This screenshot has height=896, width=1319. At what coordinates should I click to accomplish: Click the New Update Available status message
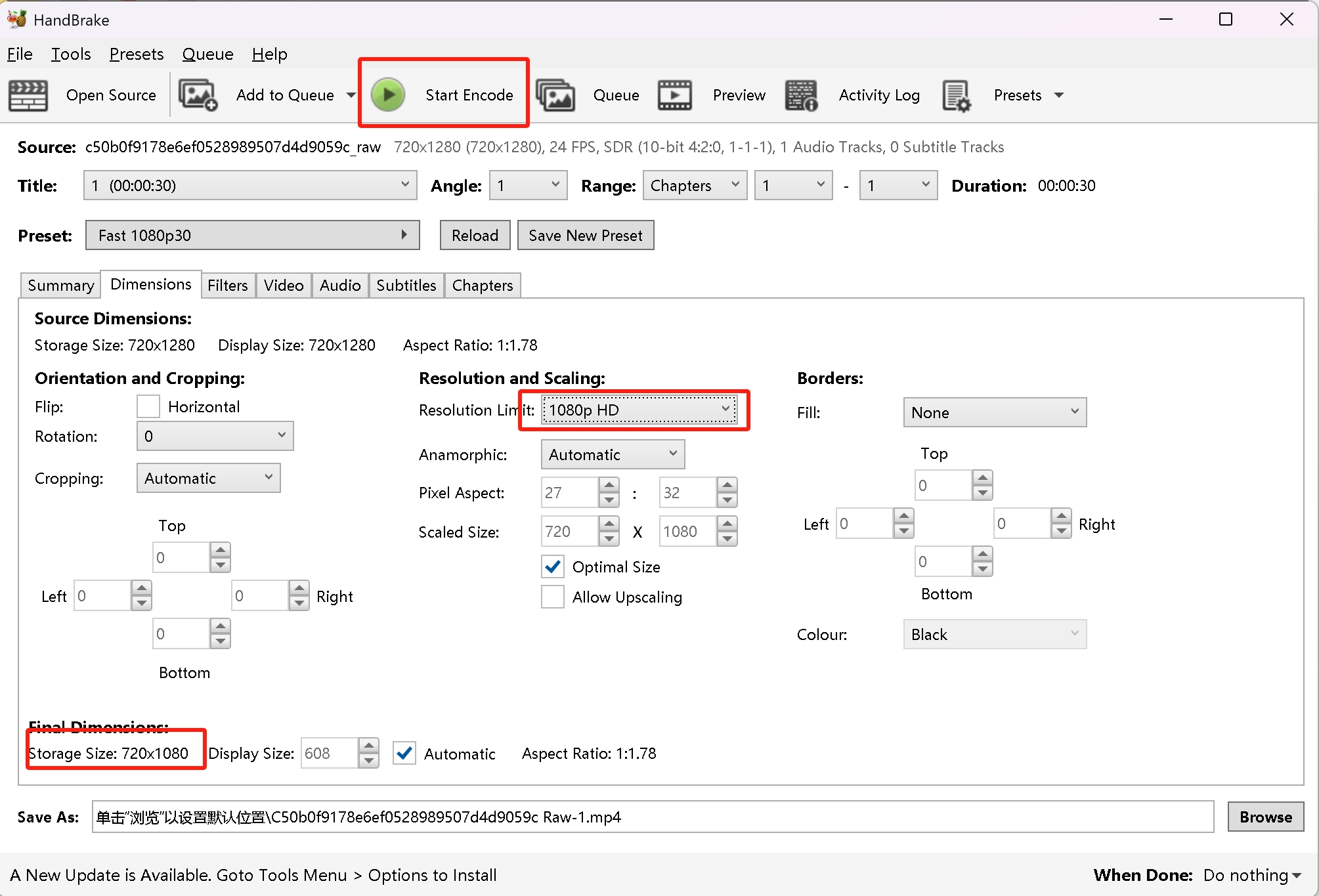point(253,875)
